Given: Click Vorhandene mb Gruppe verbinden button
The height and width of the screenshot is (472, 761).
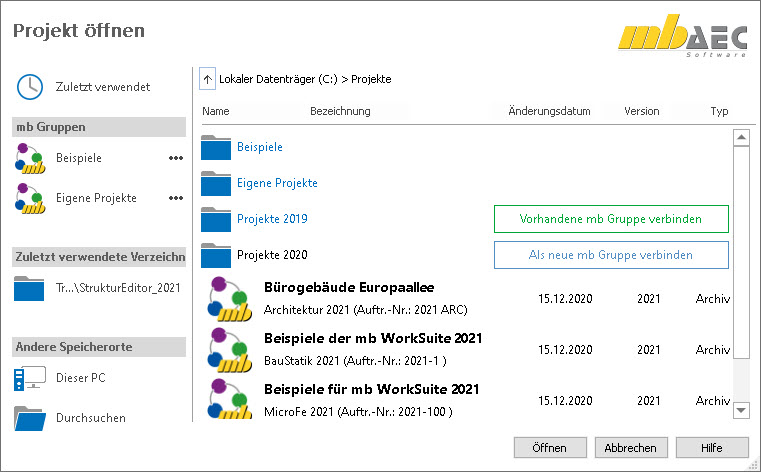Looking at the screenshot, I should click(611, 219).
